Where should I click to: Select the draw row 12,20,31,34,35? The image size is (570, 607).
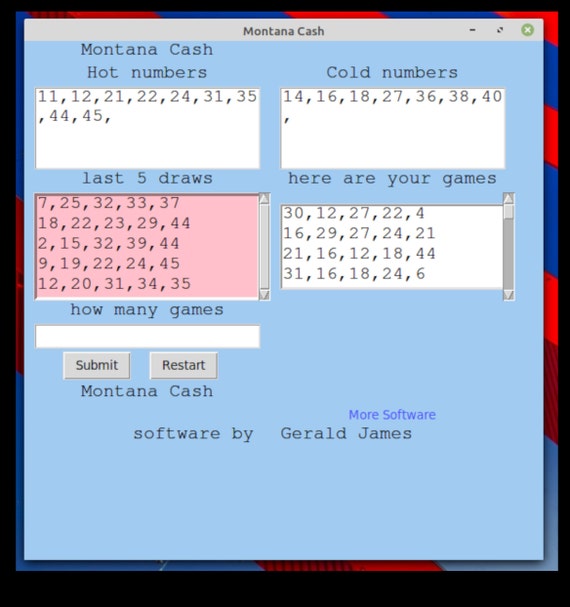(x=147, y=284)
